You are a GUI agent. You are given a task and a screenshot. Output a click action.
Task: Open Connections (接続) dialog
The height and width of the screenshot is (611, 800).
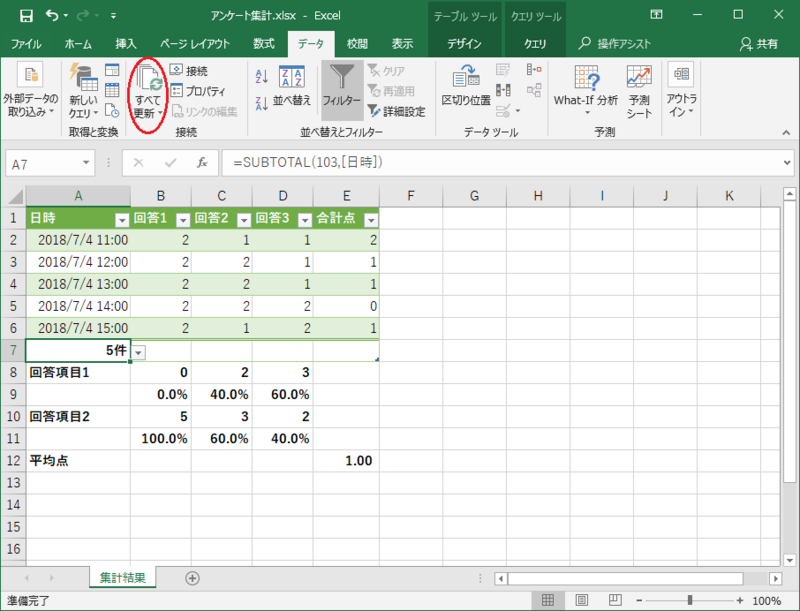(x=189, y=70)
